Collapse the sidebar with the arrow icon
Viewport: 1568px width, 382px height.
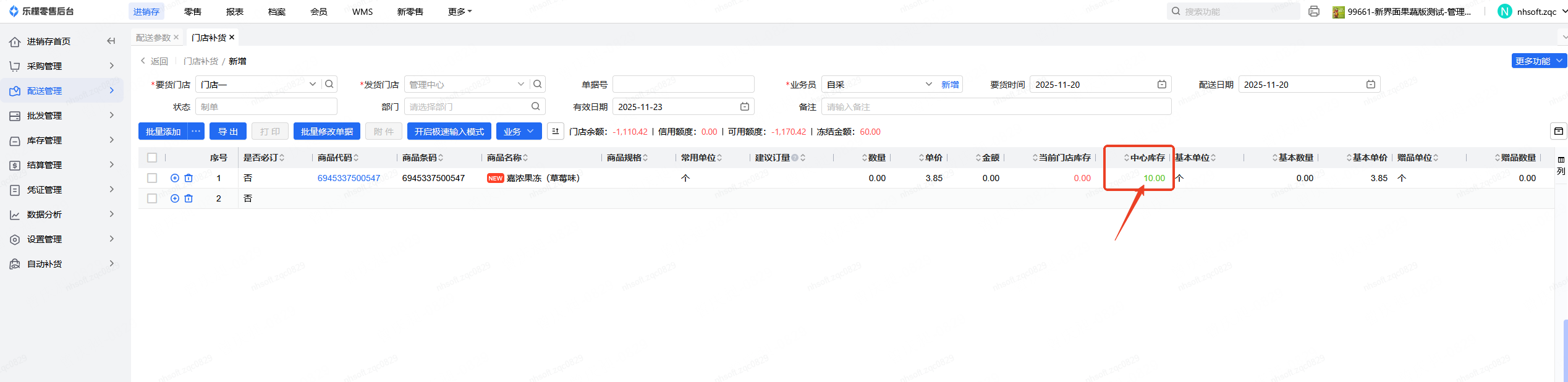[x=111, y=41]
